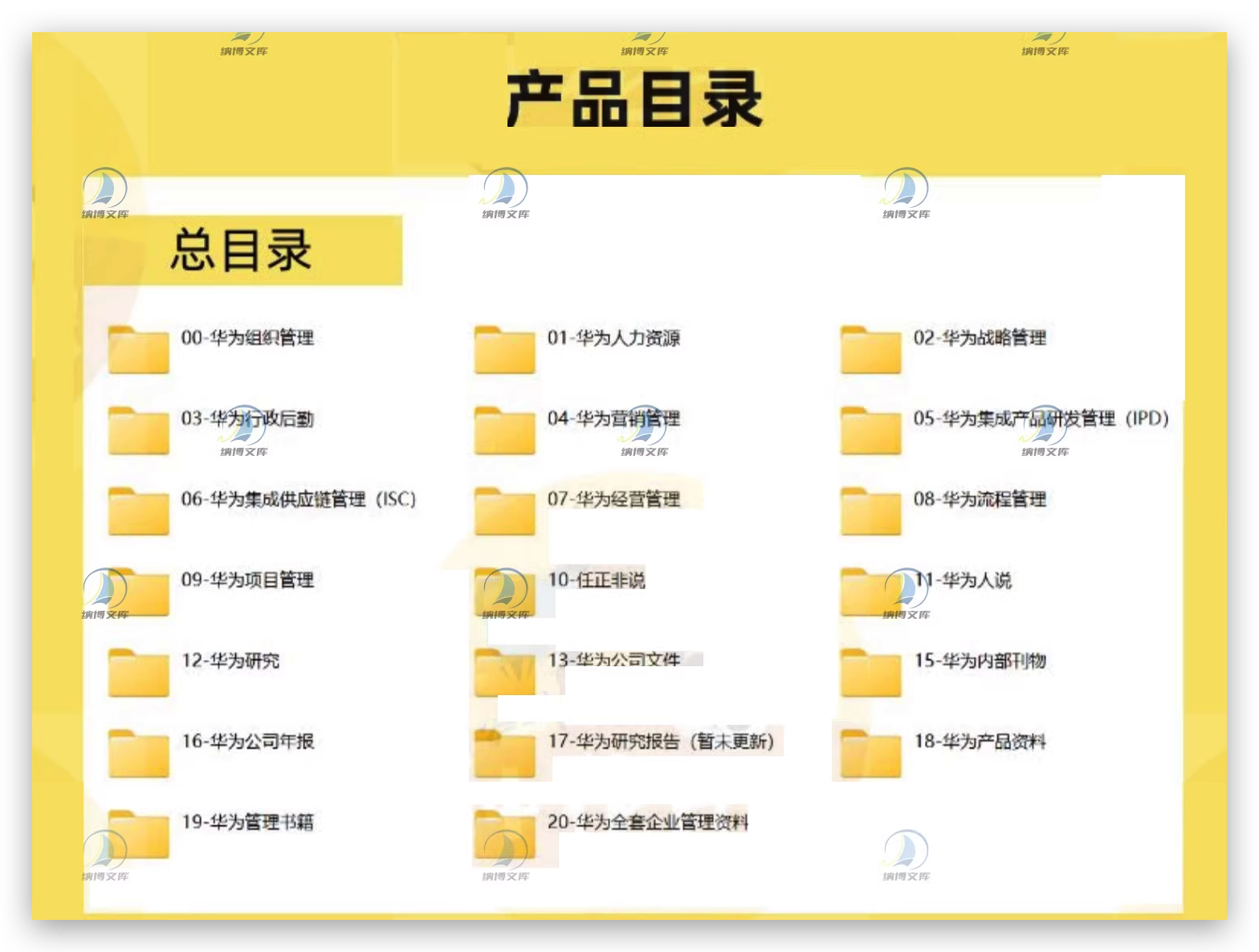Open the 05-华为集成产品研发管理 folder icon

(x=870, y=430)
